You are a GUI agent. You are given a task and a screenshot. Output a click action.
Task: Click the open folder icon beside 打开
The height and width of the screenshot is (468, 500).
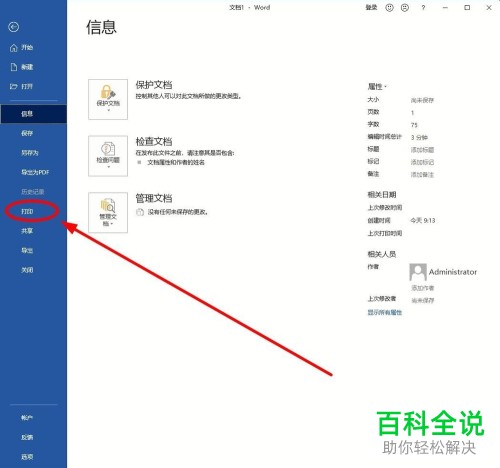[x=14, y=87]
